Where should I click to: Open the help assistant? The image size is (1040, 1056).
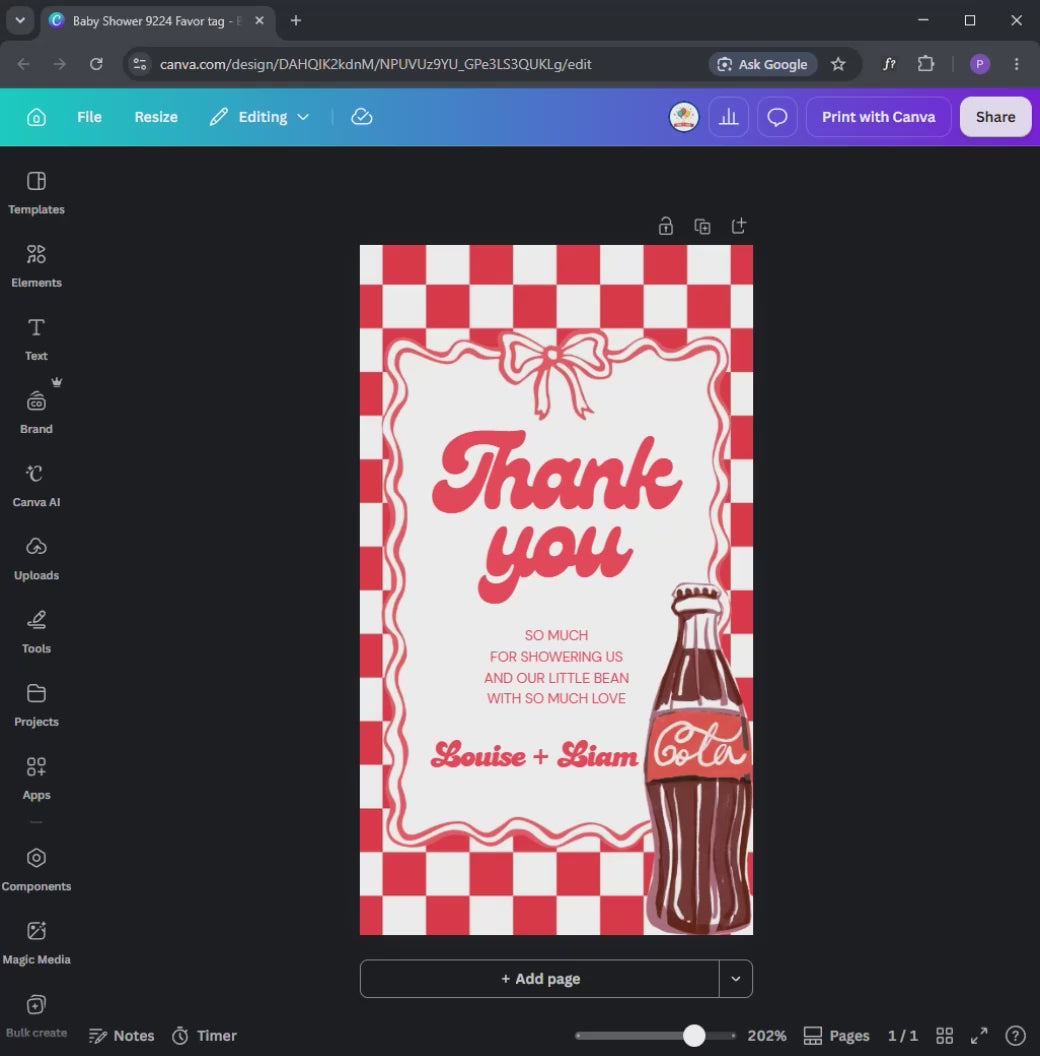coord(1015,1035)
